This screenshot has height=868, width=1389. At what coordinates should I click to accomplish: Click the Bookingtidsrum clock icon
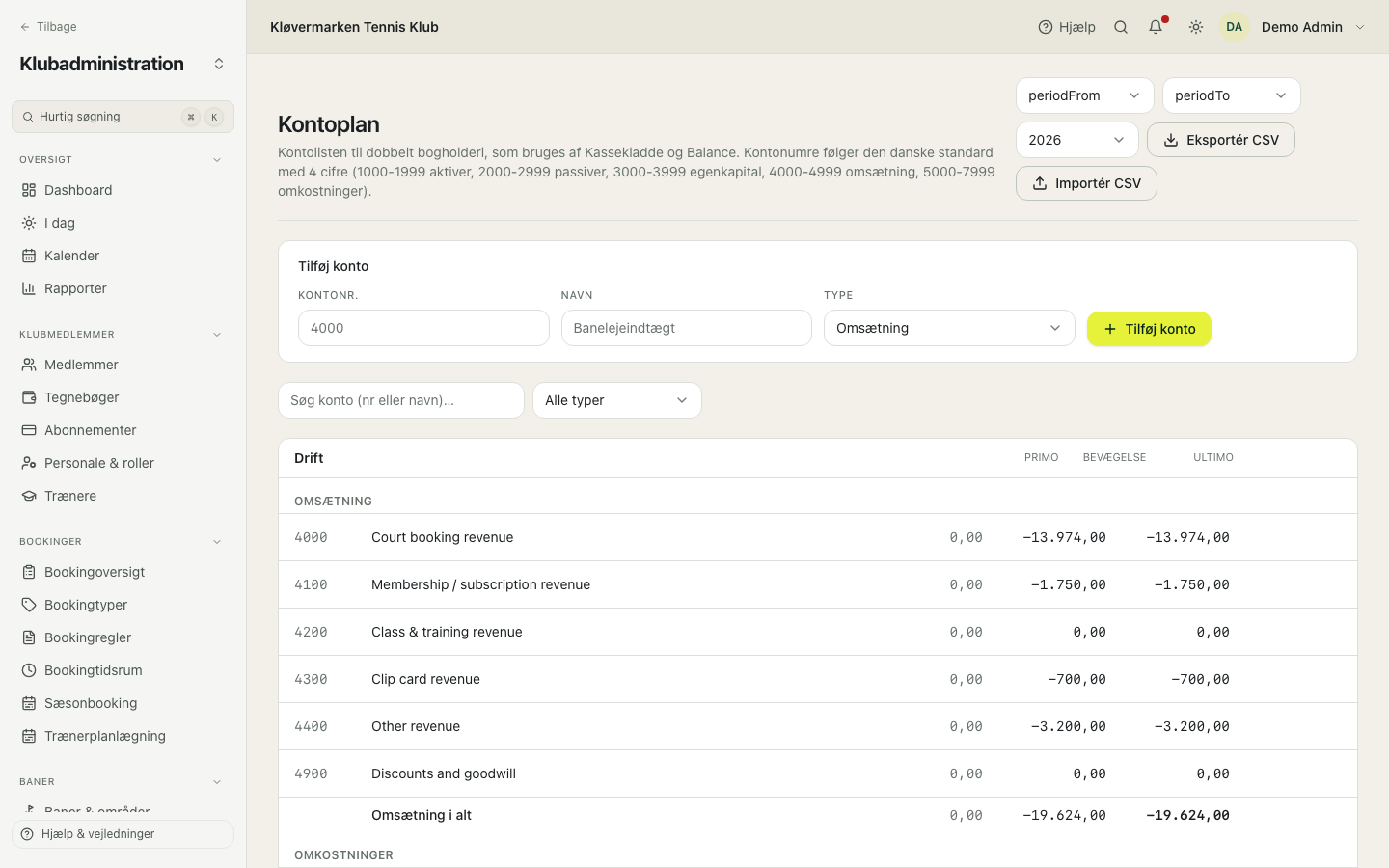point(29,670)
